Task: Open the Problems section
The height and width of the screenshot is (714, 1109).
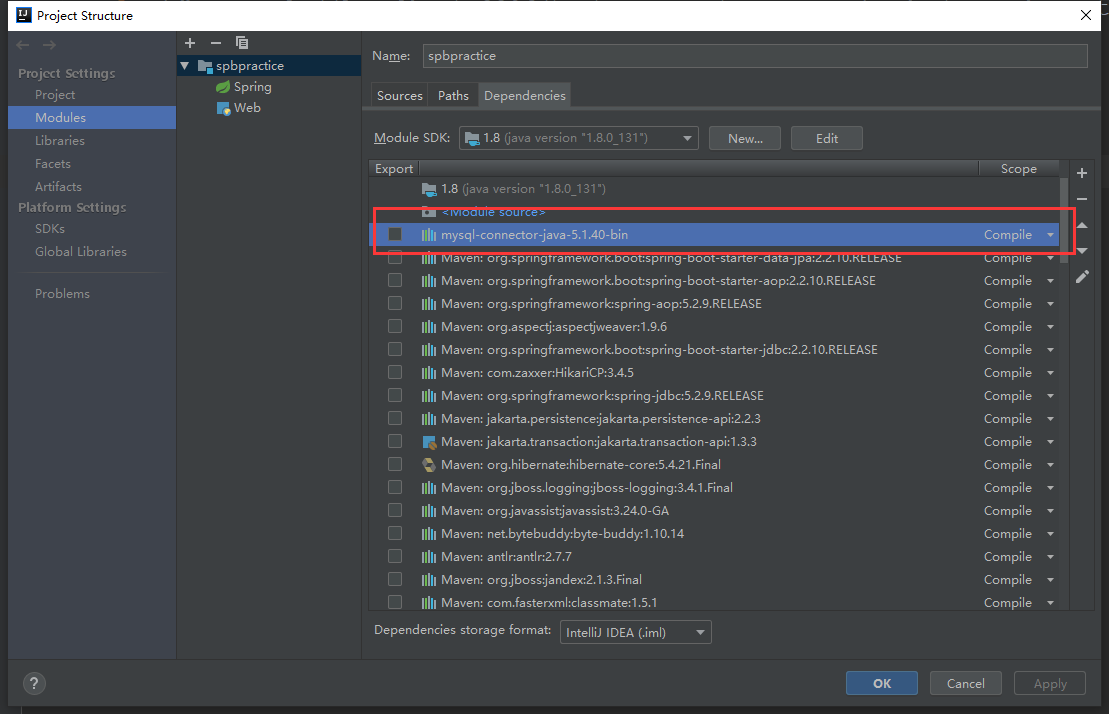Action: click(x=62, y=293)
